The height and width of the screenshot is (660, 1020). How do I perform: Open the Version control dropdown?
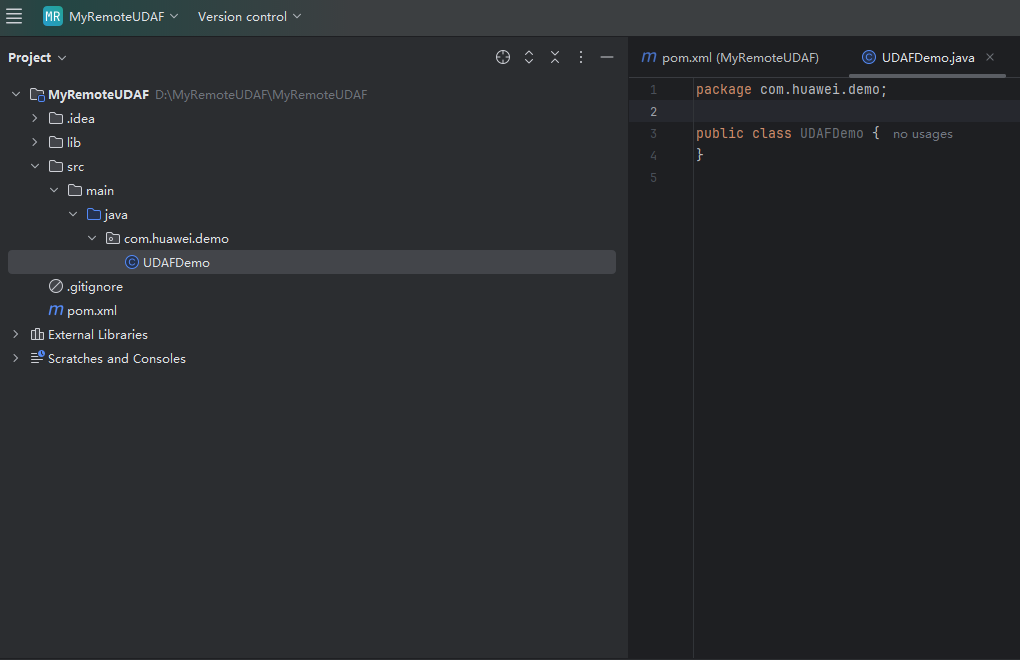coord(249,16)
